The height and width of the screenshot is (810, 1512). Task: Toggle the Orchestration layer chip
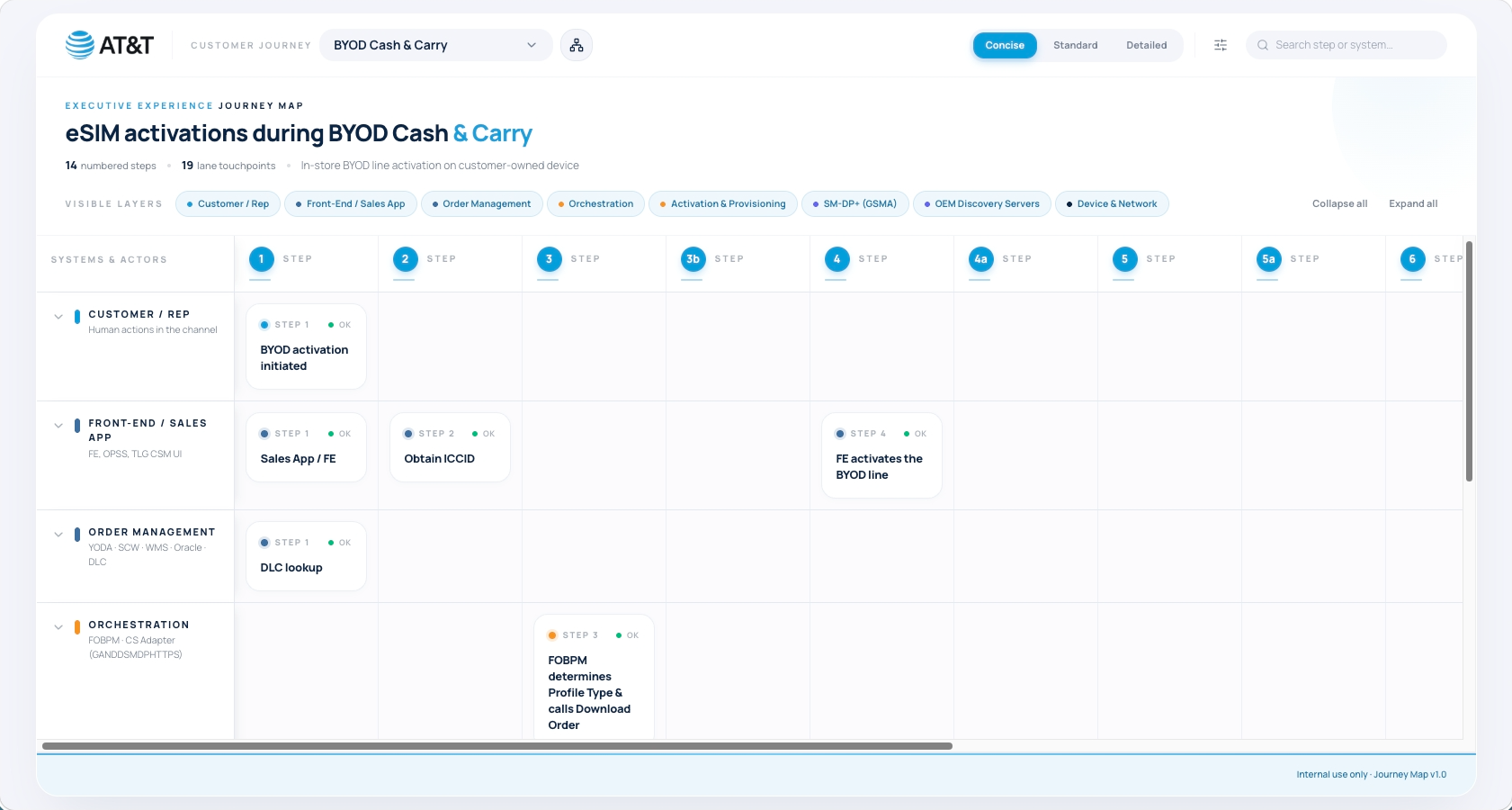coord(595,204)
